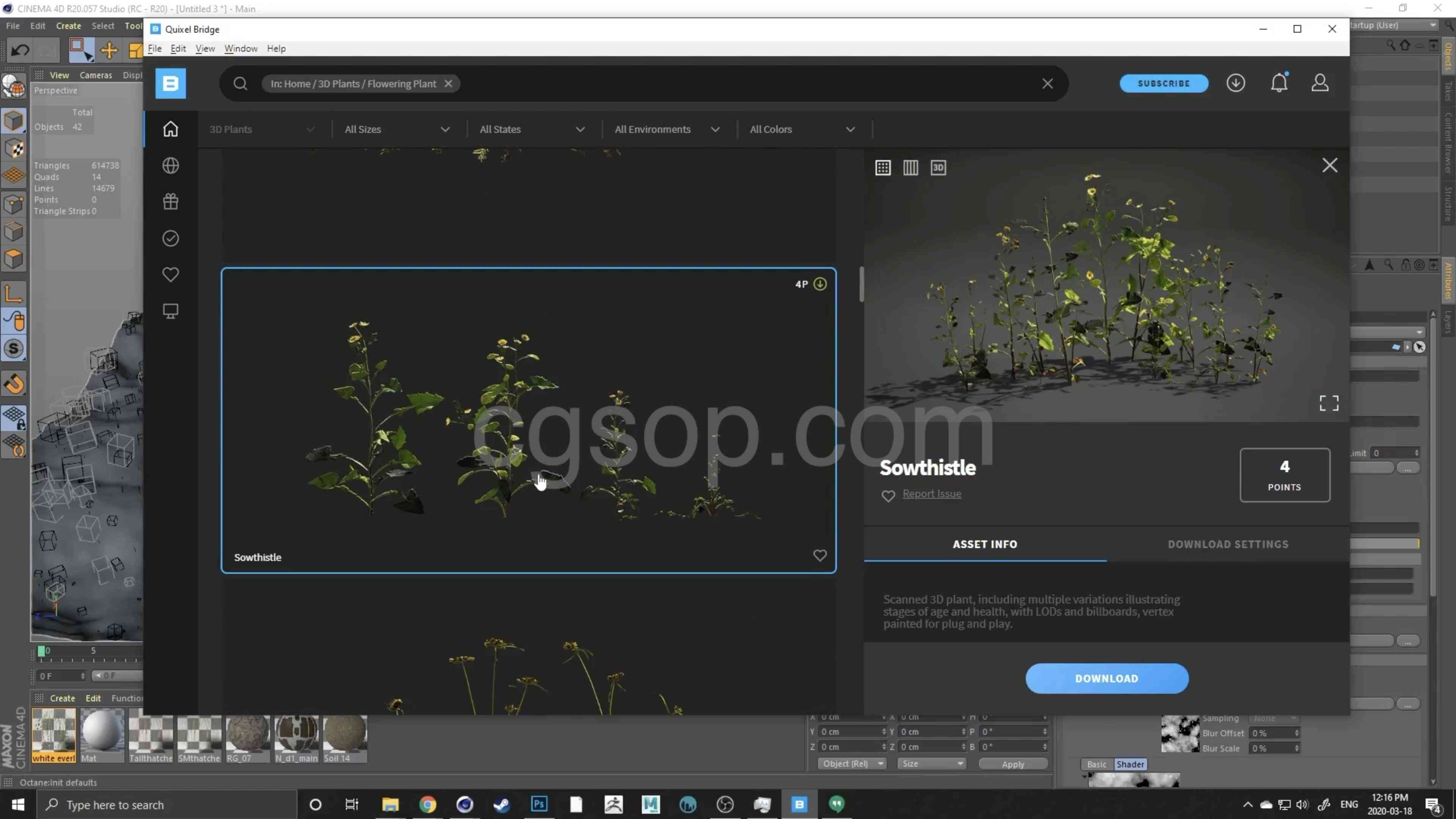Favorite the Sowthistle thumbnail with the heart
This screenshot has height=819, width=1456.
click(x=819, y=556)
